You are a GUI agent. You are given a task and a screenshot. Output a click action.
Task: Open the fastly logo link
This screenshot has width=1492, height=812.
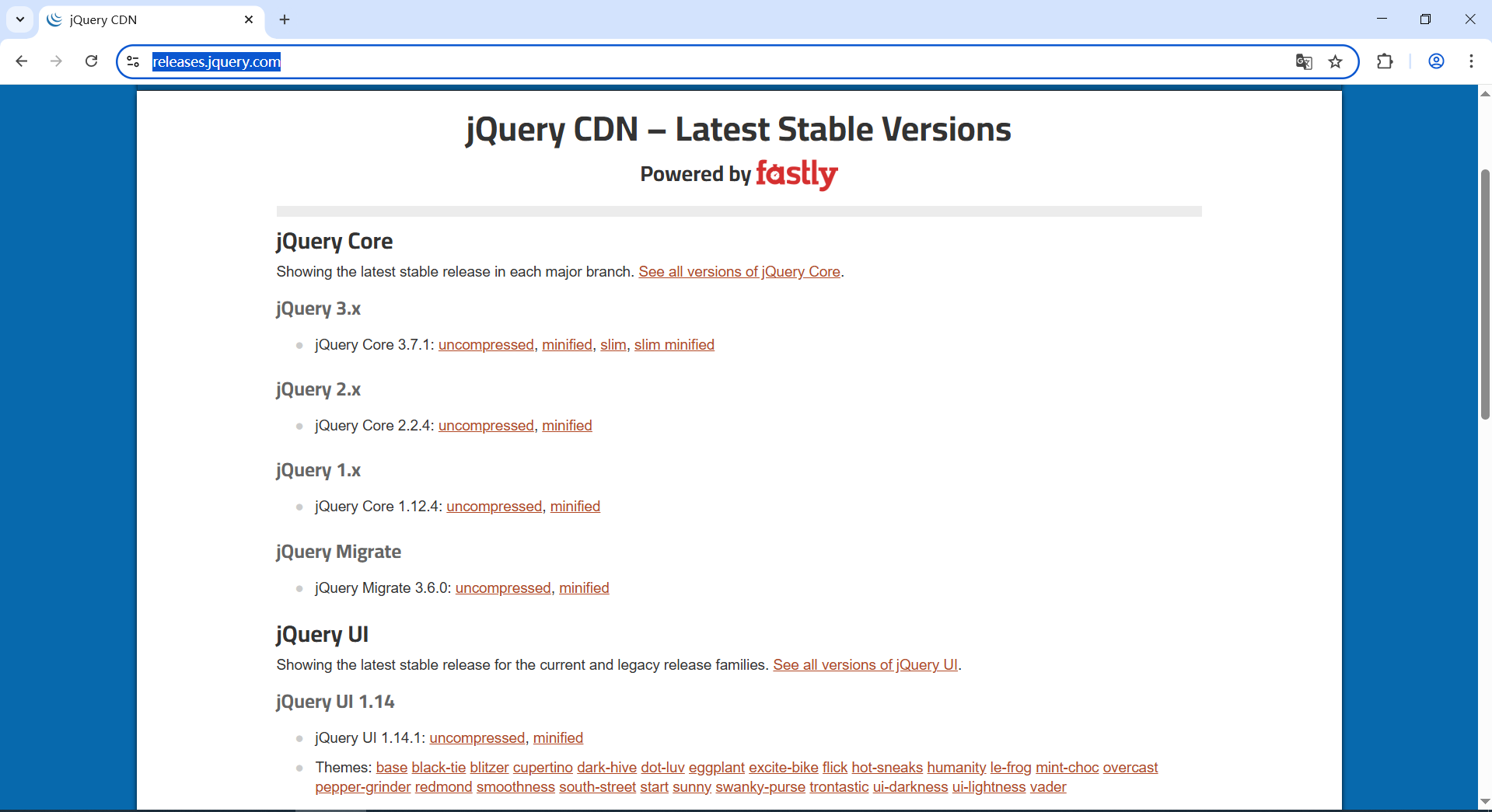[797, 174]
